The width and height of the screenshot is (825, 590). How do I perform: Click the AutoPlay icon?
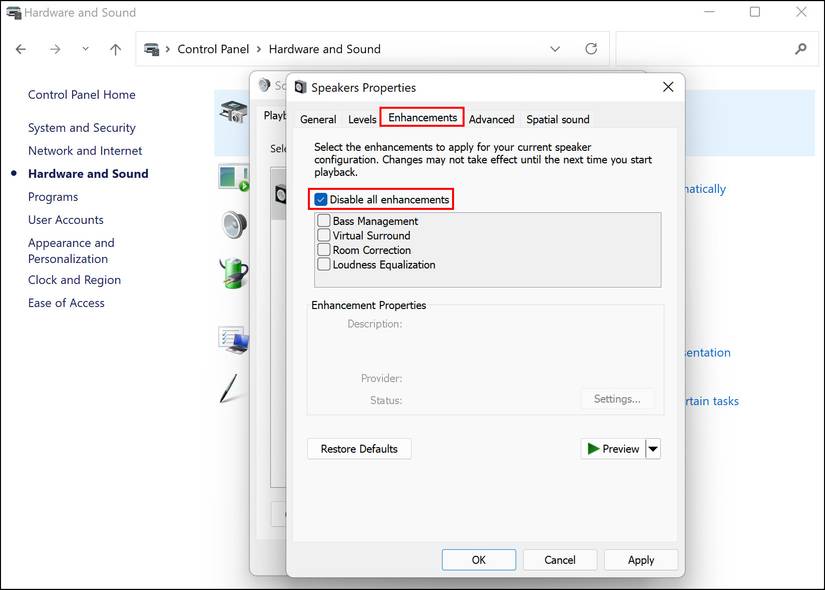coord(234,177)
